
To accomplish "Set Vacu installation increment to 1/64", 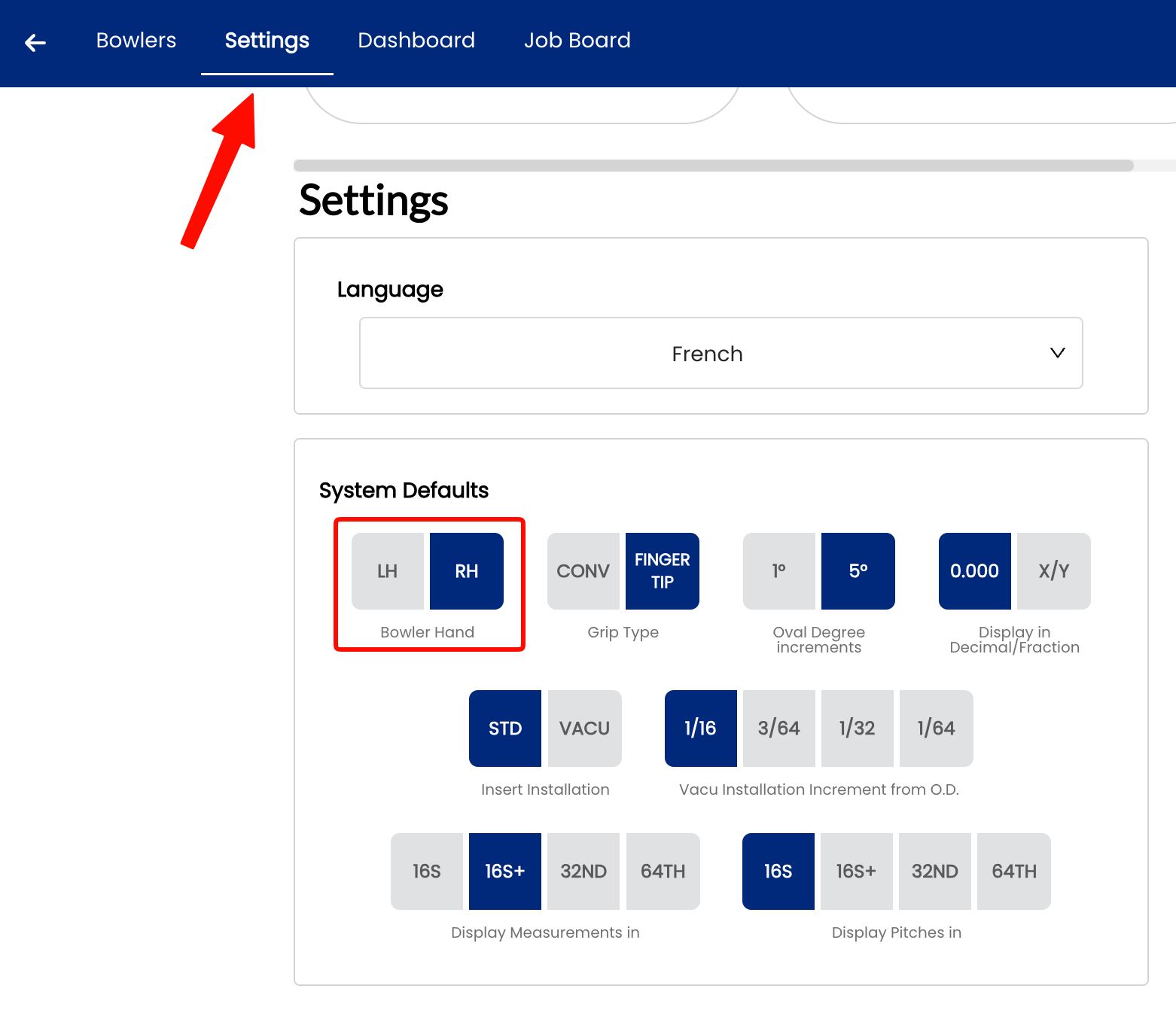I will click(x=937, y=728).
